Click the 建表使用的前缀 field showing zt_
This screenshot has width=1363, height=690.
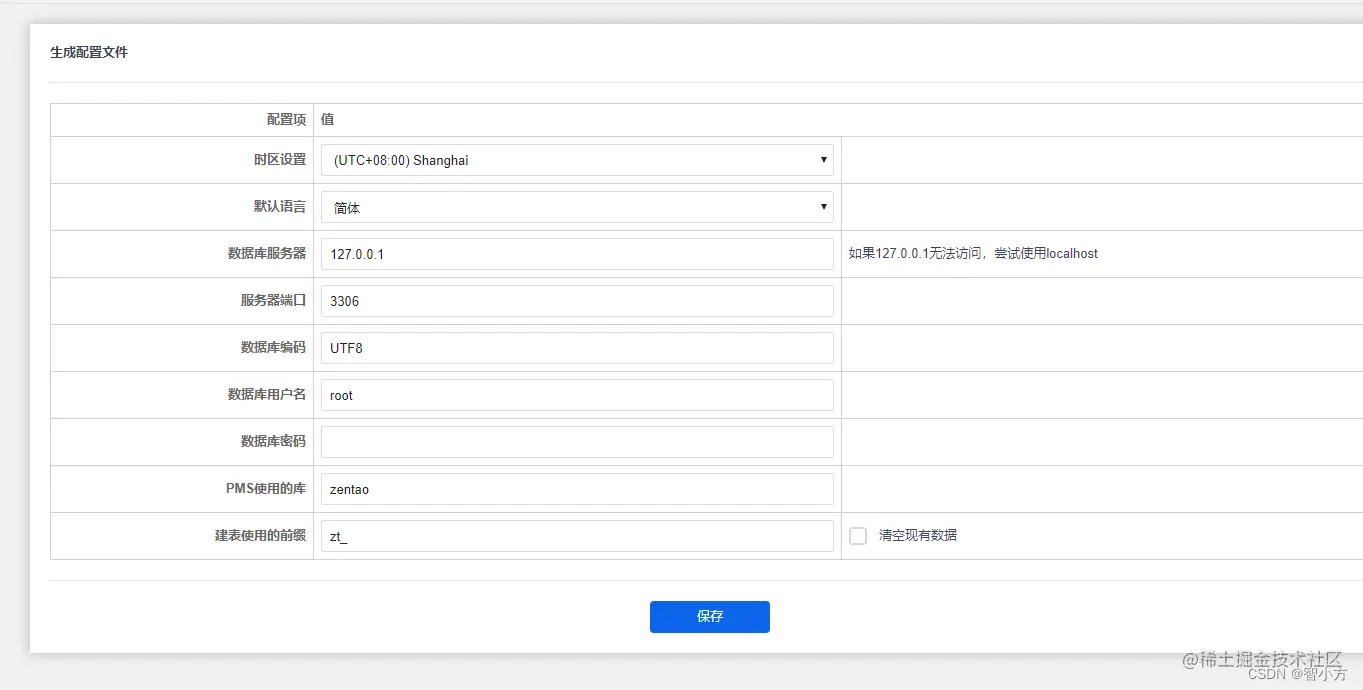577,536
